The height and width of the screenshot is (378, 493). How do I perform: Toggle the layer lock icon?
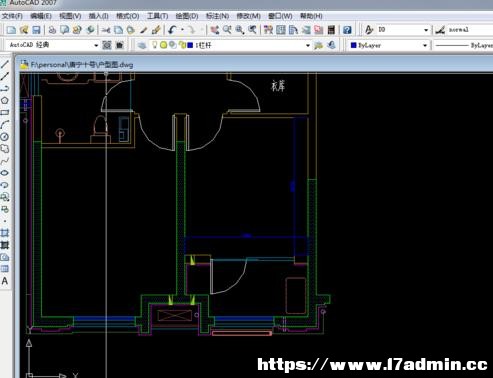tap(182, 45)
